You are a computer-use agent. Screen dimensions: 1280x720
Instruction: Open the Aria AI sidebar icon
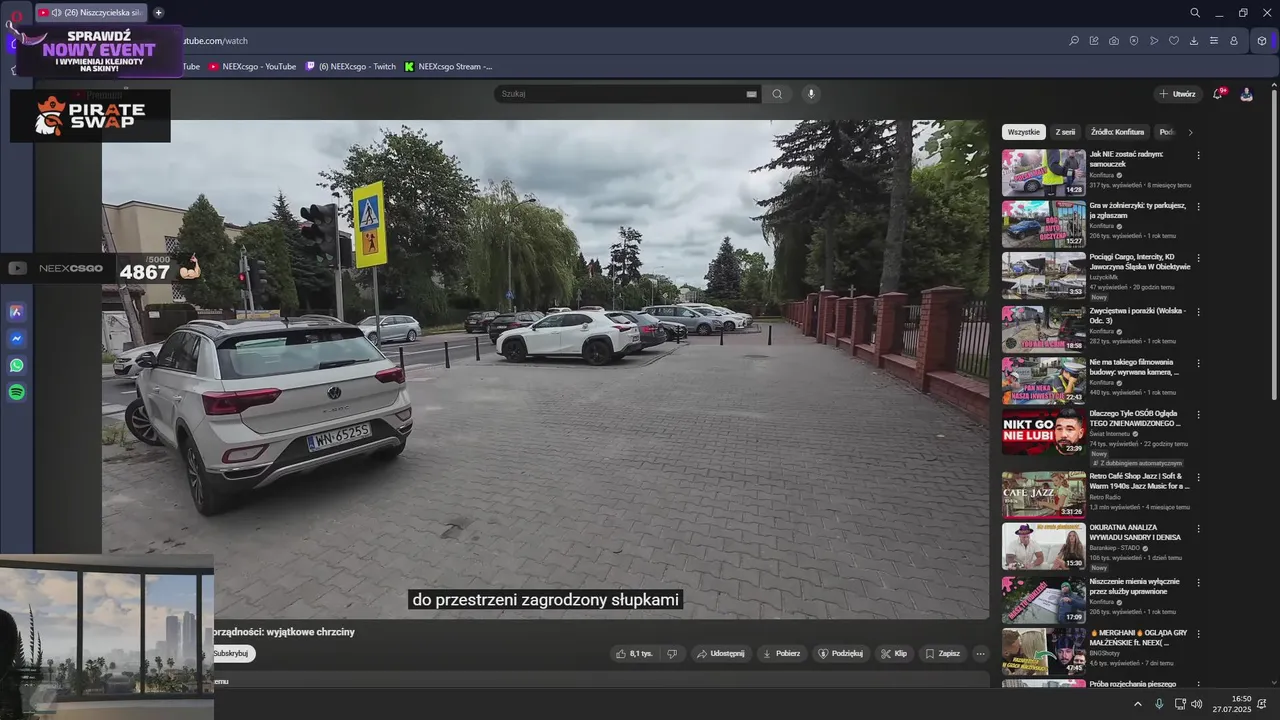[x=17, y=312]
